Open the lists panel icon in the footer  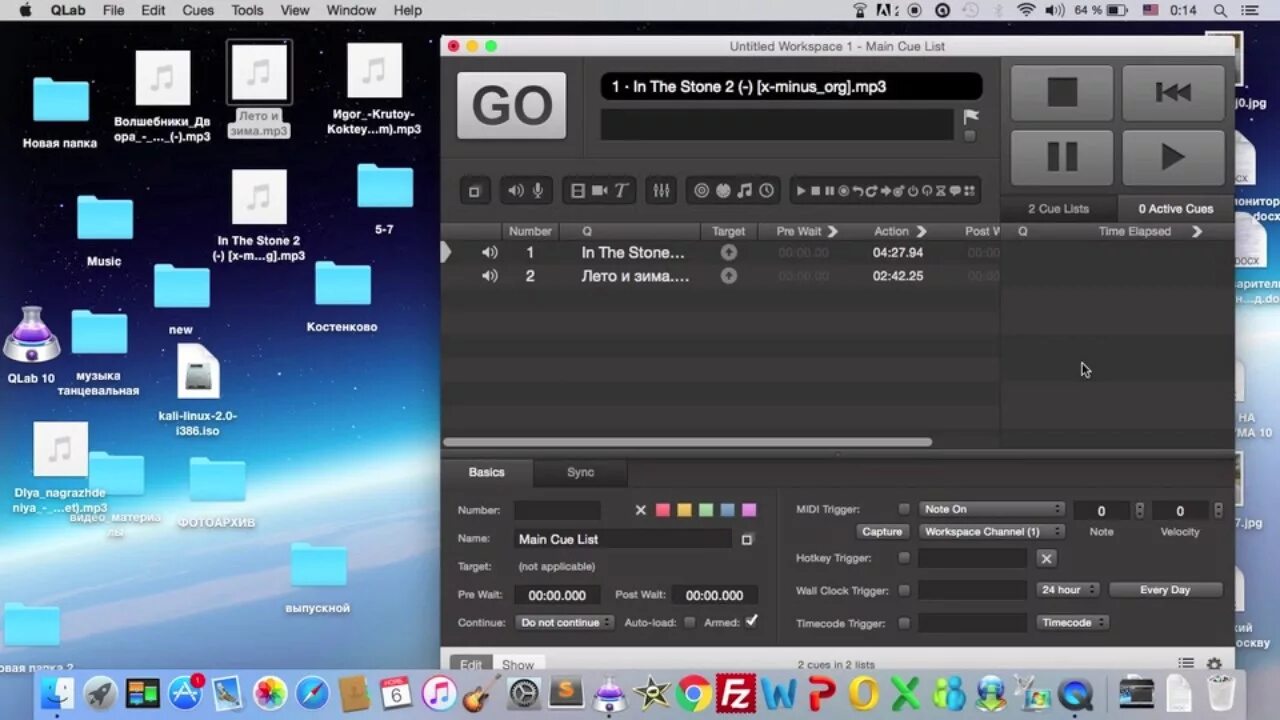(1186, 664)
